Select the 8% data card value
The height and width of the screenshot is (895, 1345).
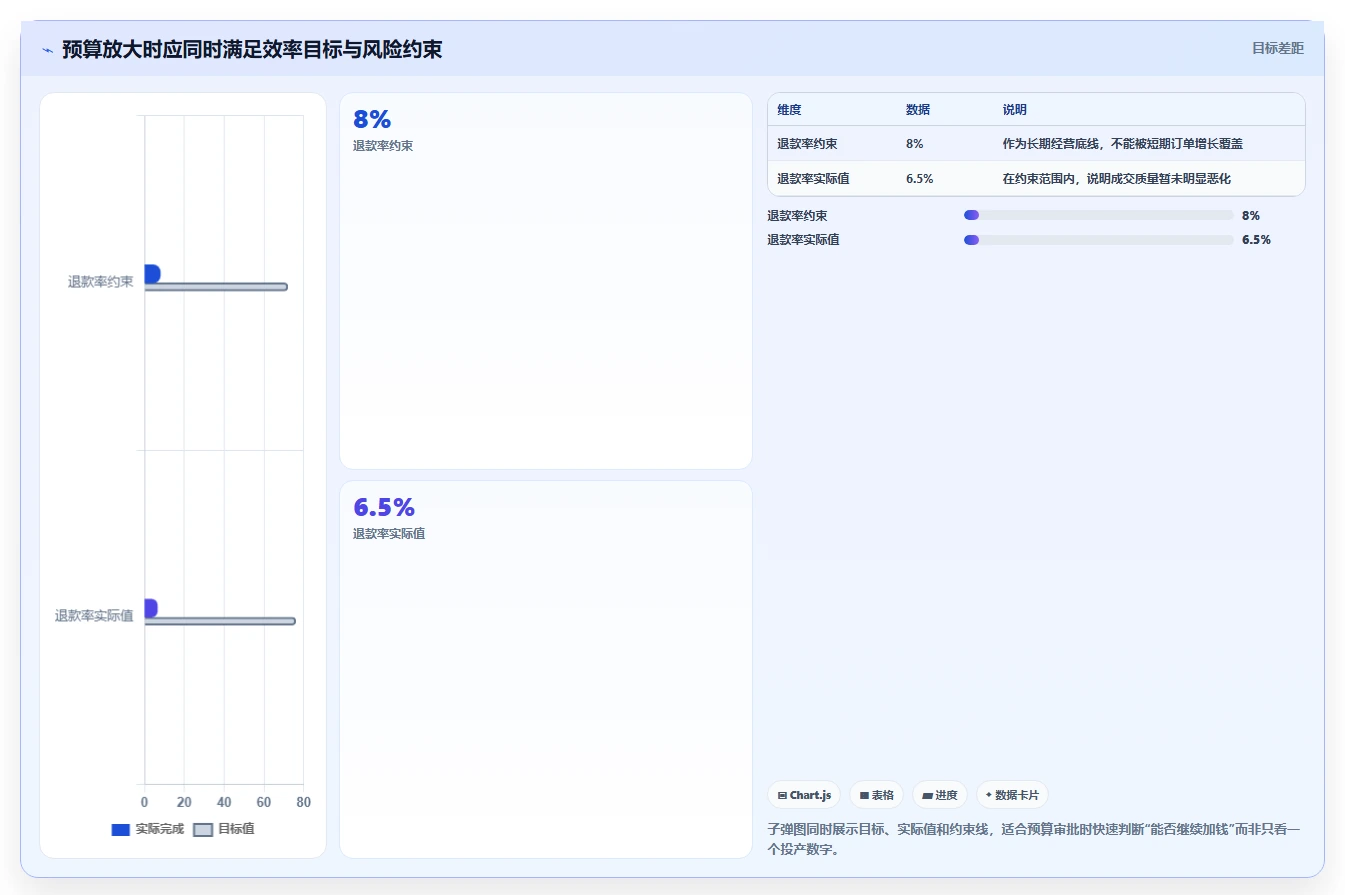pyautogui.click(x=372, y=120)
